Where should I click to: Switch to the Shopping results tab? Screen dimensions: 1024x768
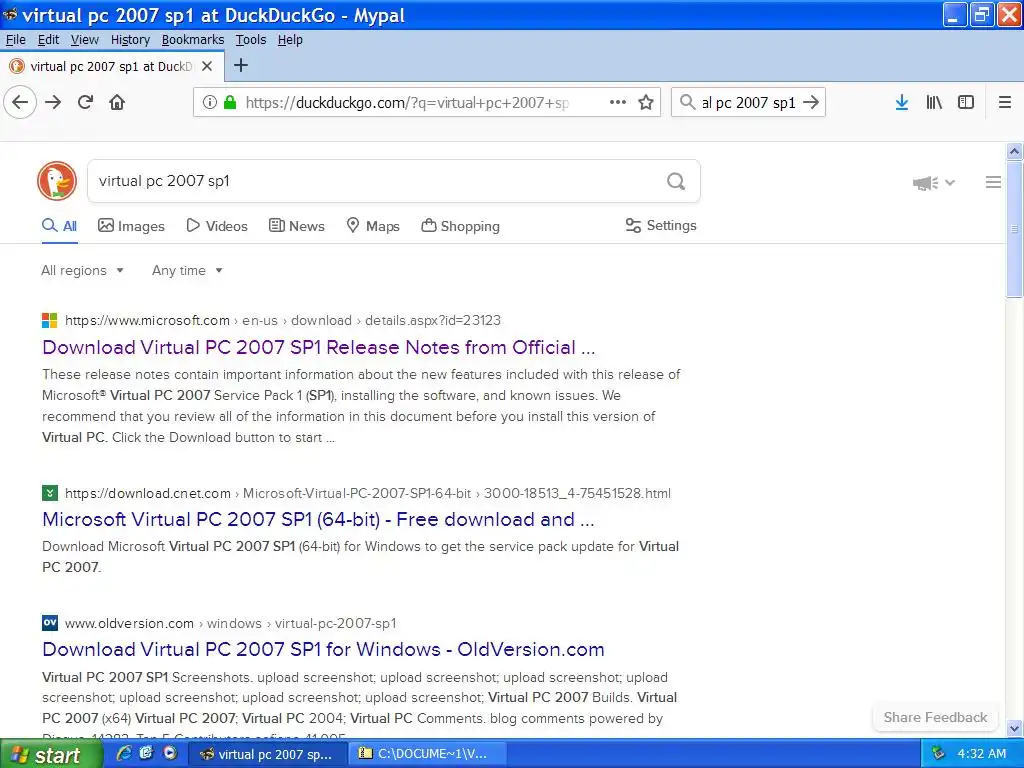[x=460, y=226]
